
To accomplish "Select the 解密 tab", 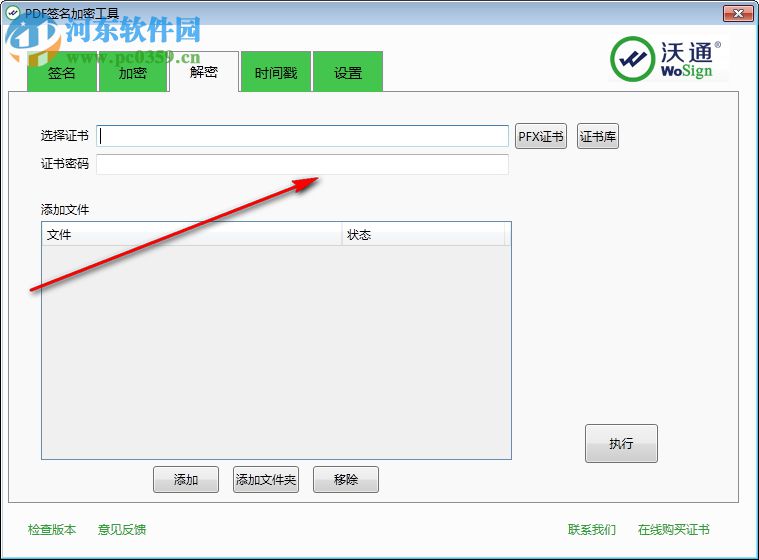I will point(204,72).
